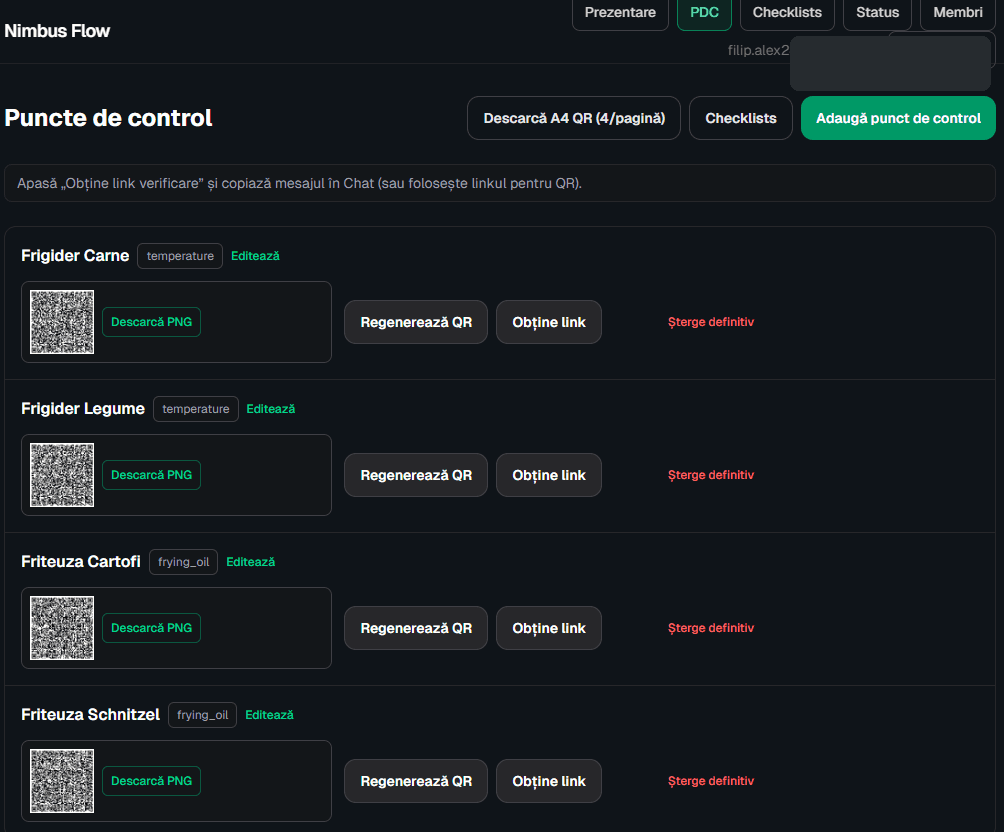This screenshot has height=832, width=1004.
Task: Get link for Friteuza Schnitzel
Action: (x=549, y=781)
